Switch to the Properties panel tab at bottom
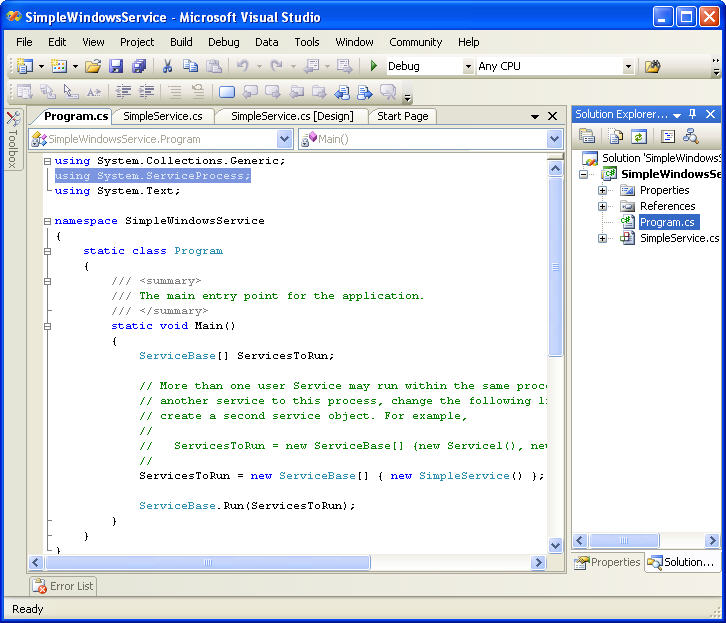The width and height of the screenshot is (726, 623). coord(607,562)
